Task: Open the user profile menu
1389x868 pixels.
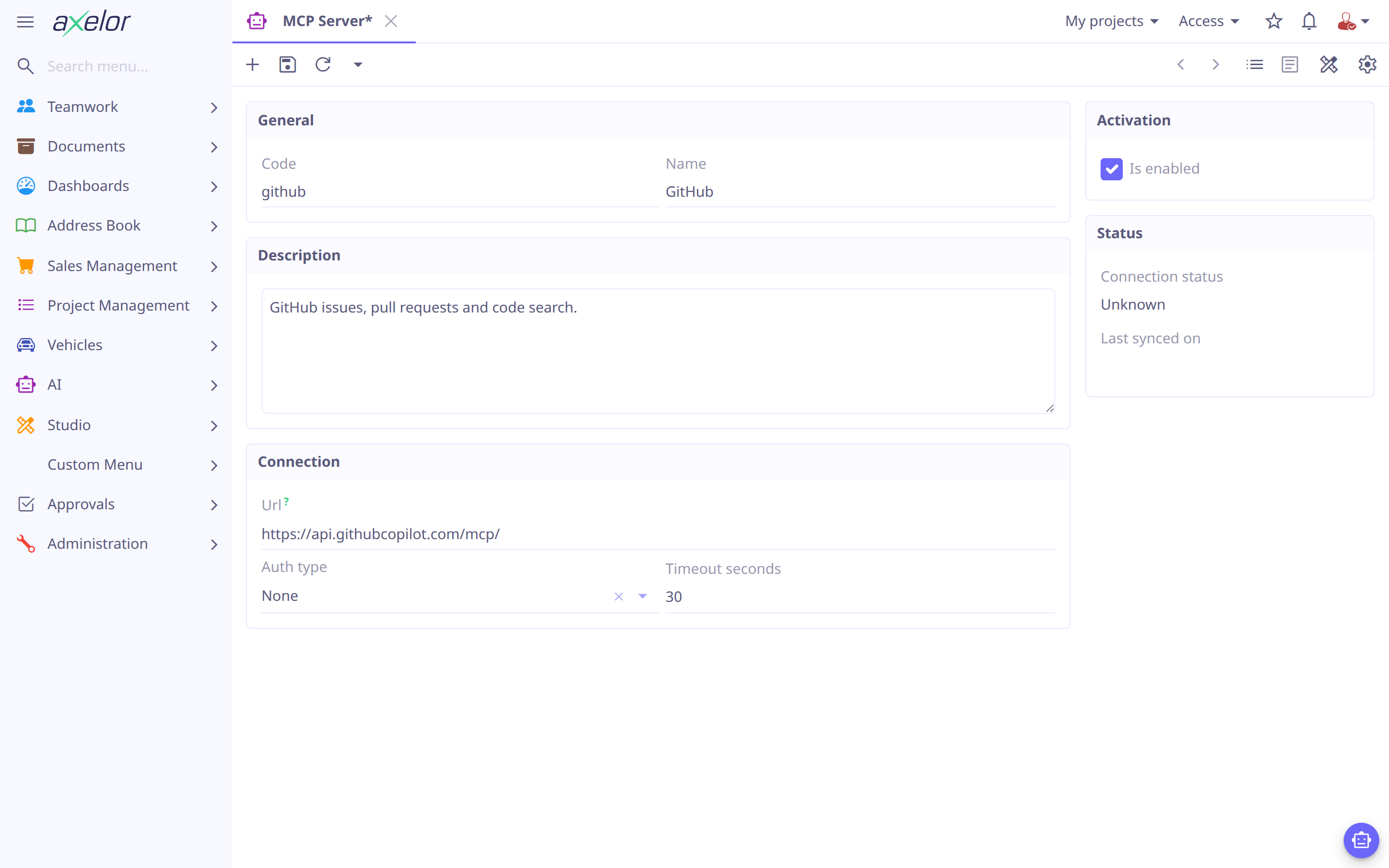Action: pyautogui.click(x=1353, y=21)
